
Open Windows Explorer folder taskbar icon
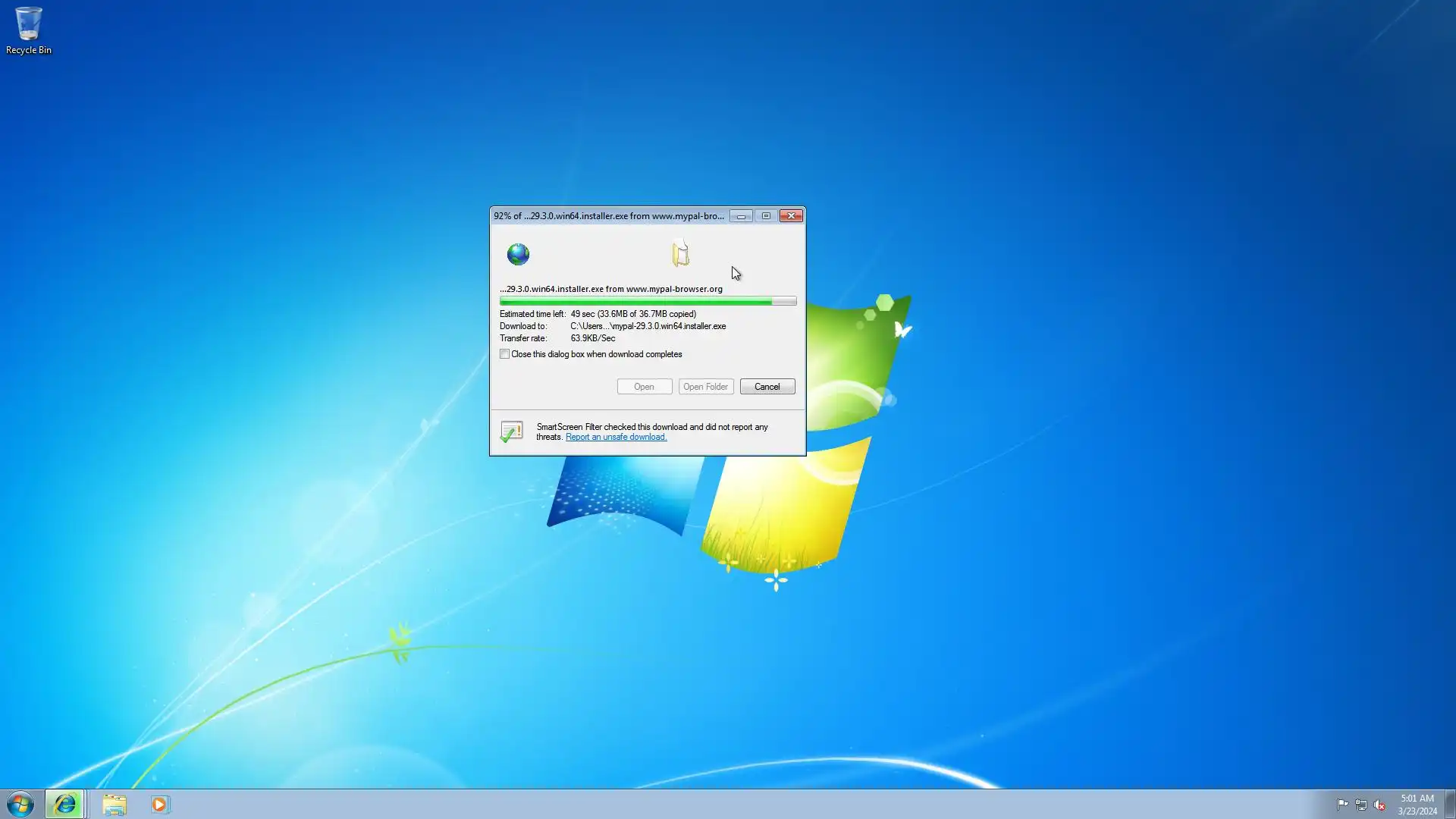(115, 804)
